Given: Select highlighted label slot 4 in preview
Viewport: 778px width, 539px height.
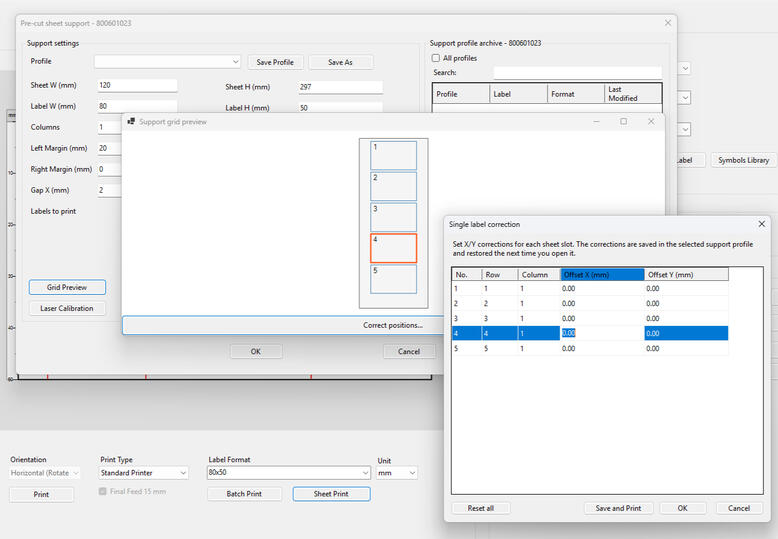Looking at the screenshot, I should pyautogui.click(x=393, y=248).
